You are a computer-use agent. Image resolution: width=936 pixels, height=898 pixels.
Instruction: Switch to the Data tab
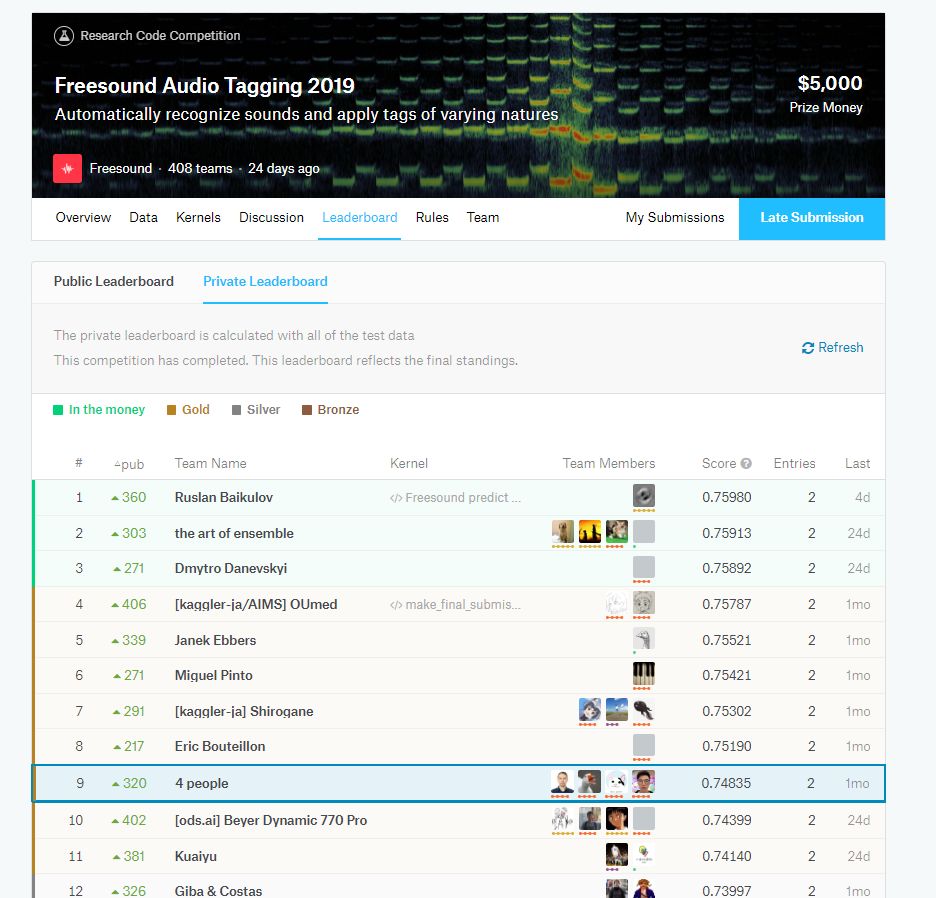(143, 217)
